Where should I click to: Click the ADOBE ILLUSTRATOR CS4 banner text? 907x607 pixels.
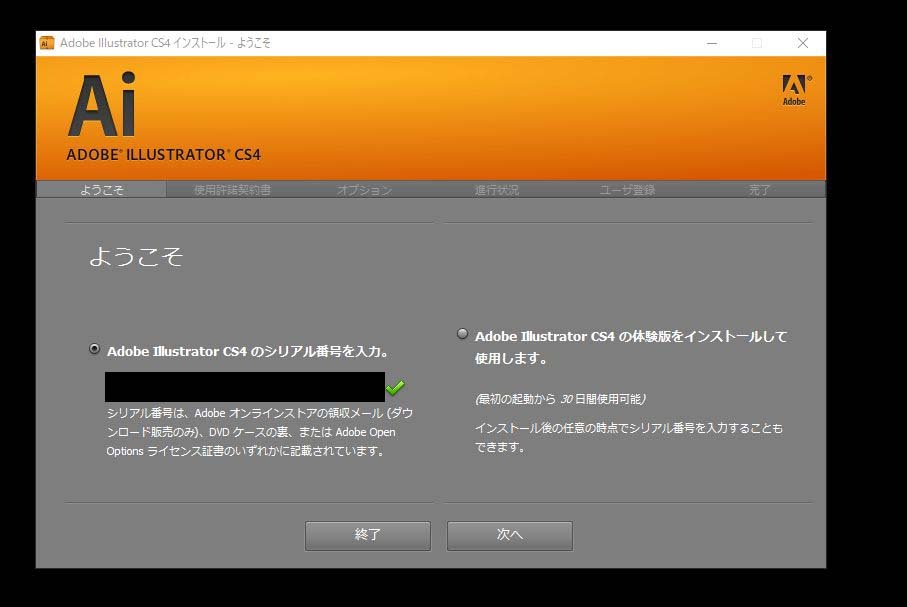click(164, 154)
